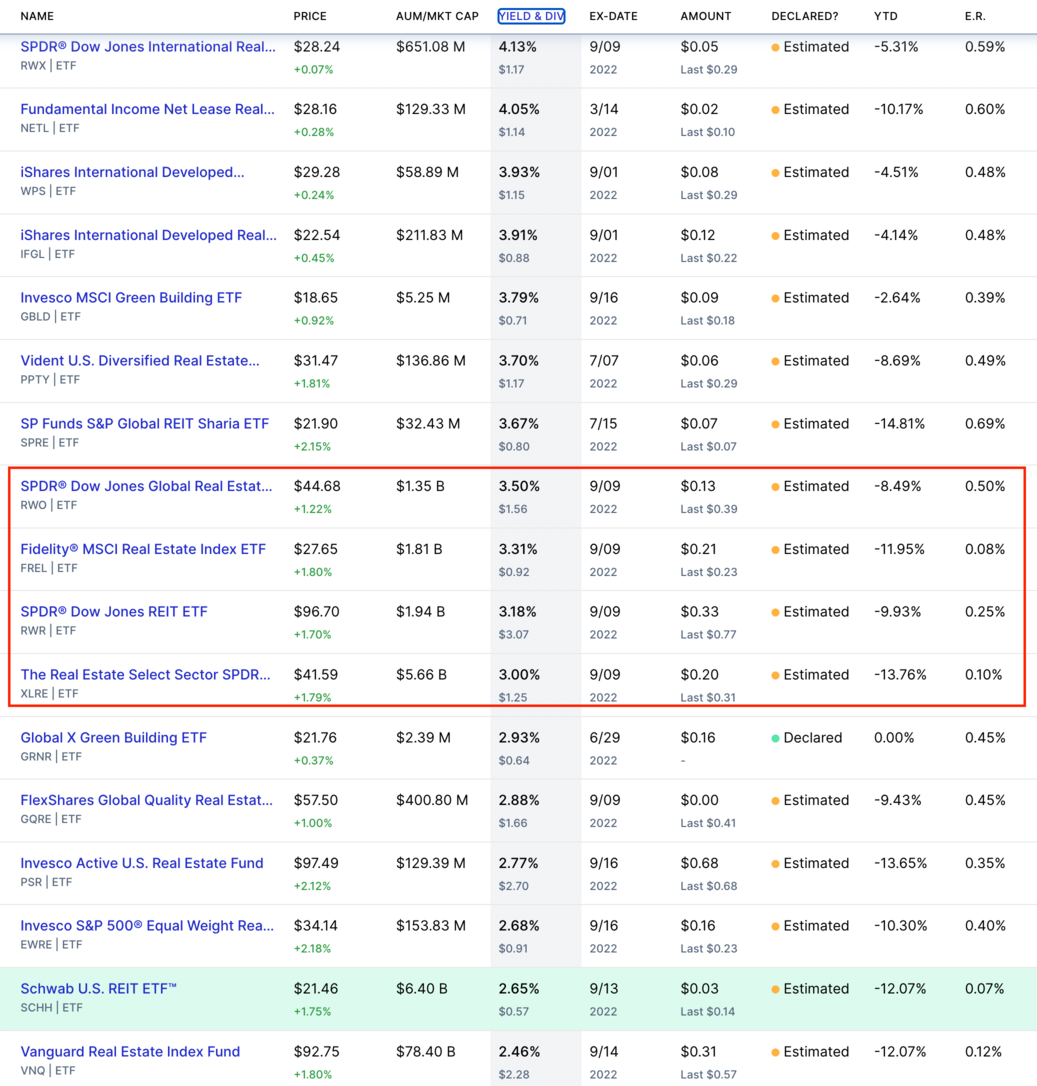Screen dimensions: 1037x1086
Task: Open Fundamental Income Net Lease Real... link
Action: [x=148, y=109]
